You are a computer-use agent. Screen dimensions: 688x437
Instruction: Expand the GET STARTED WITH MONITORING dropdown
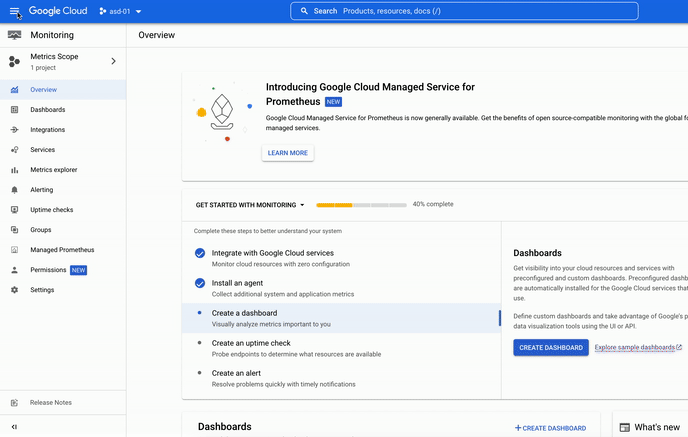[250, 205]
